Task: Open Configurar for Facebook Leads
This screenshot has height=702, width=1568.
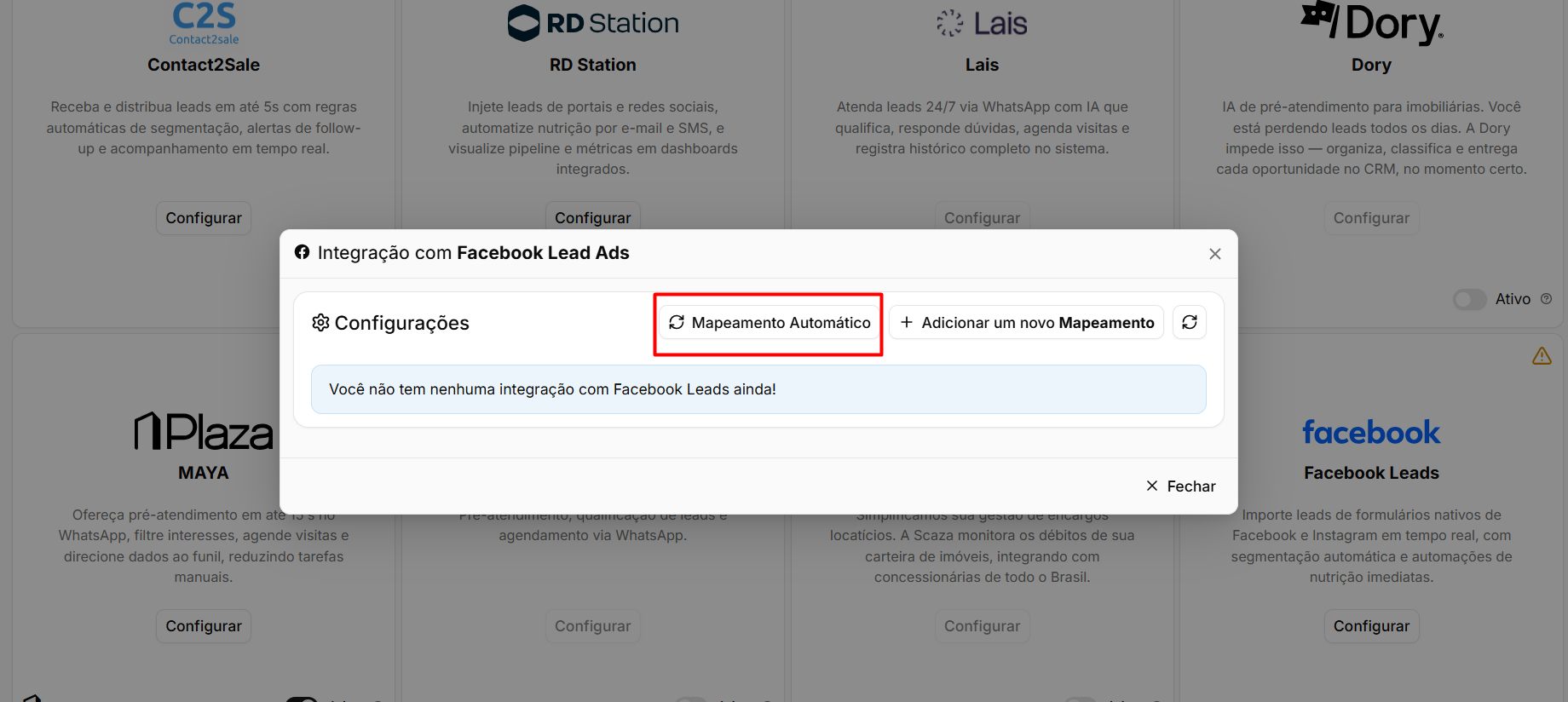Action: click(x=1371, y=626)
